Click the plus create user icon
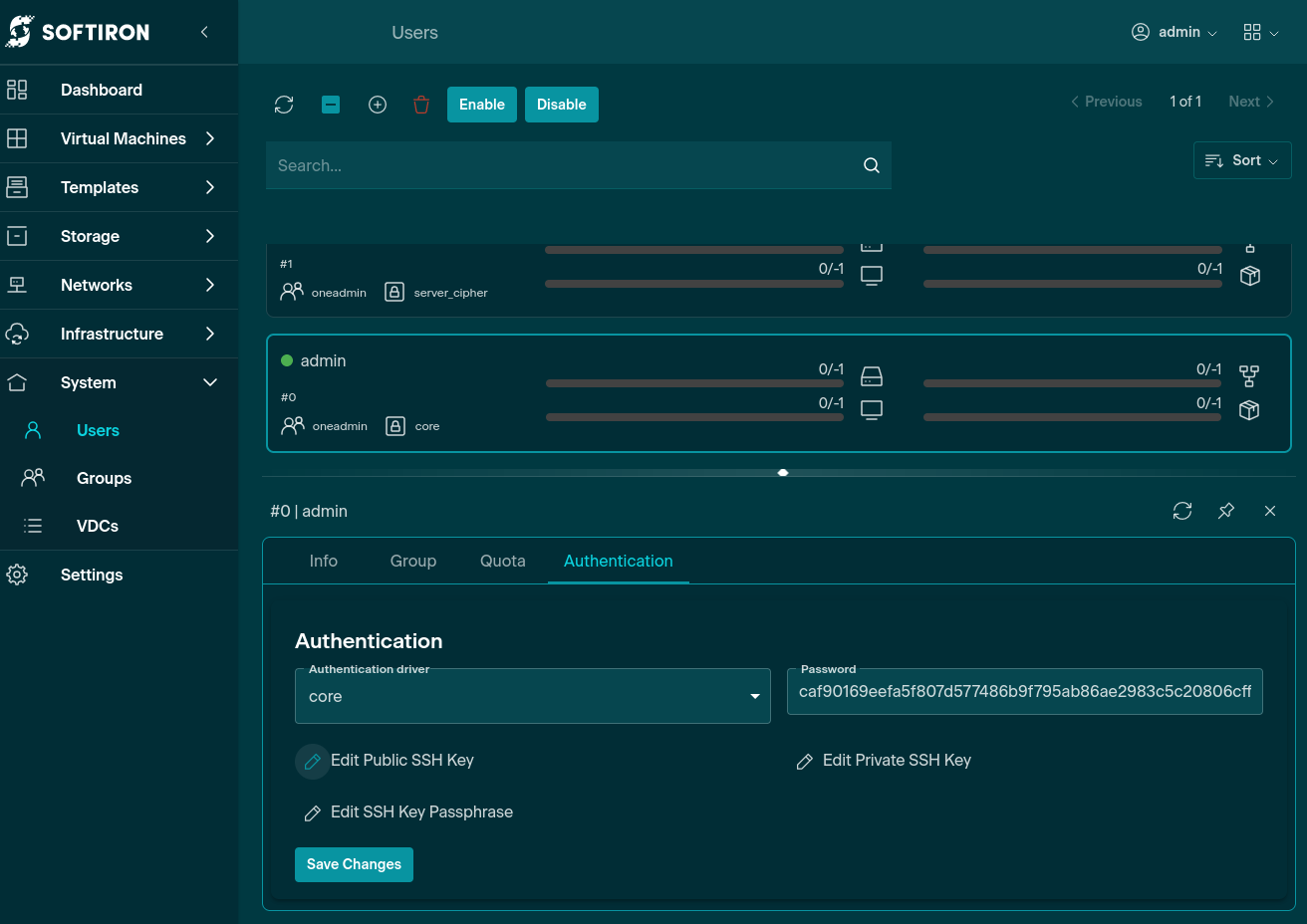This screenshot has width=1307, height=924. pos(378,105)
